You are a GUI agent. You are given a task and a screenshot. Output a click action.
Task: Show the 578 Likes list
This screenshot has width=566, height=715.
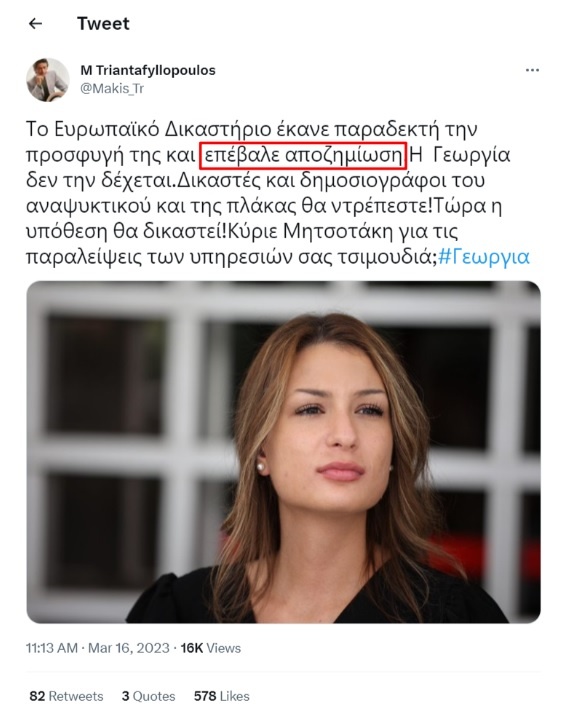pos(222,696)
